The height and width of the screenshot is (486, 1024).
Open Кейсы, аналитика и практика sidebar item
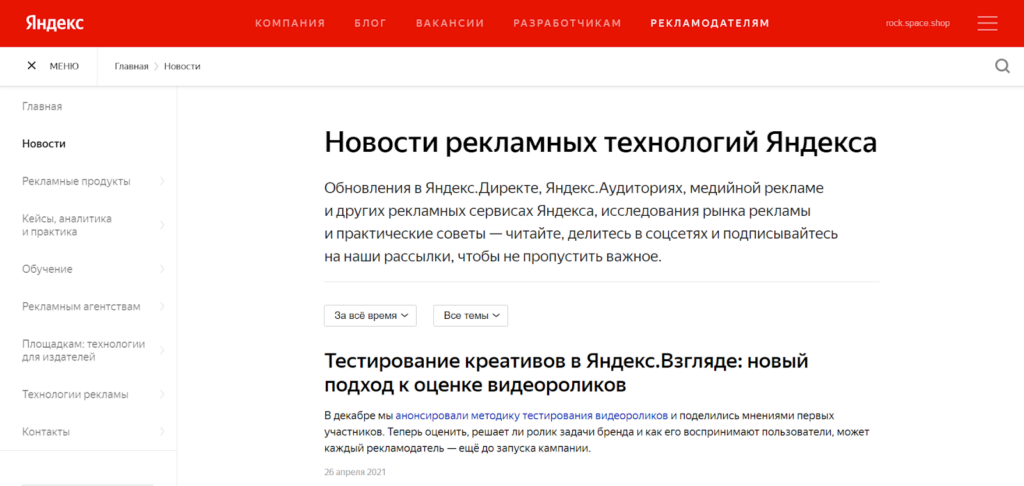click(67, 225)
